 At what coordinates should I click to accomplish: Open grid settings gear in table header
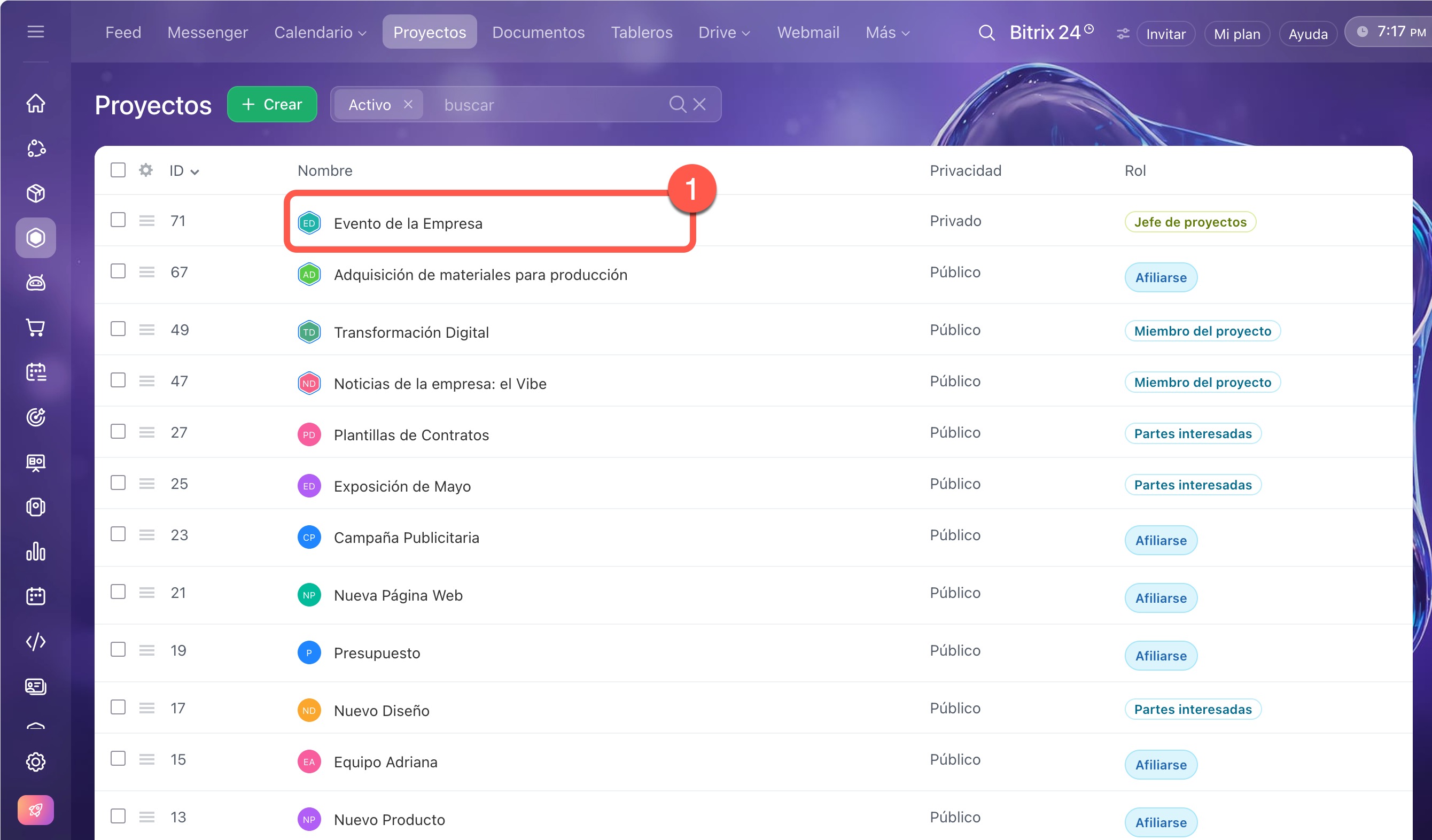[x=146, y=170]
